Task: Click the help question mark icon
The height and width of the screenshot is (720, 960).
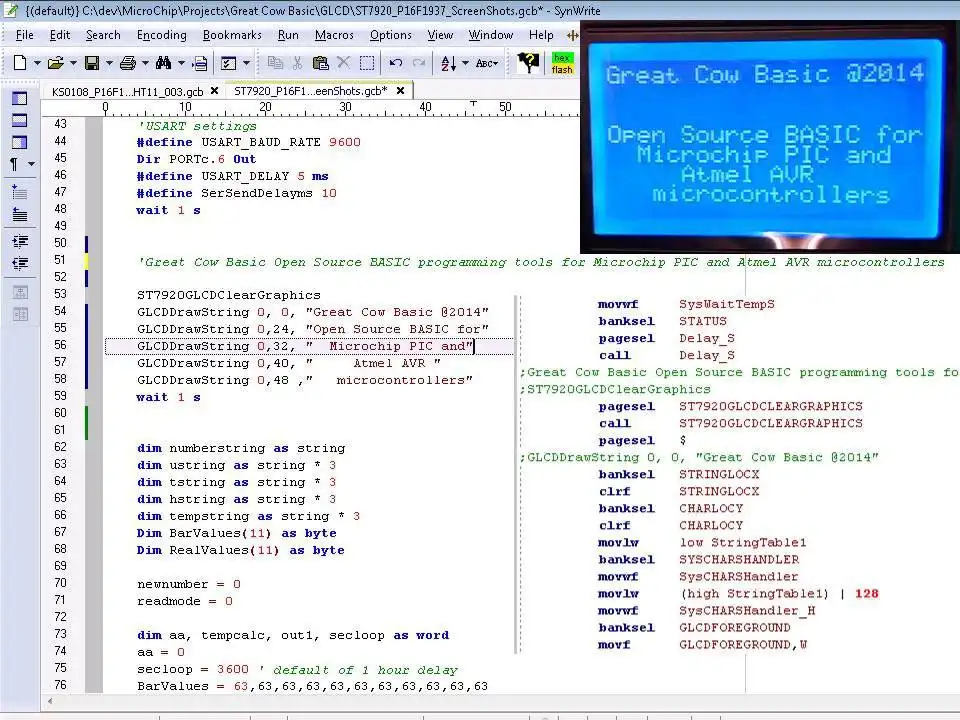Action: (528, 62)
